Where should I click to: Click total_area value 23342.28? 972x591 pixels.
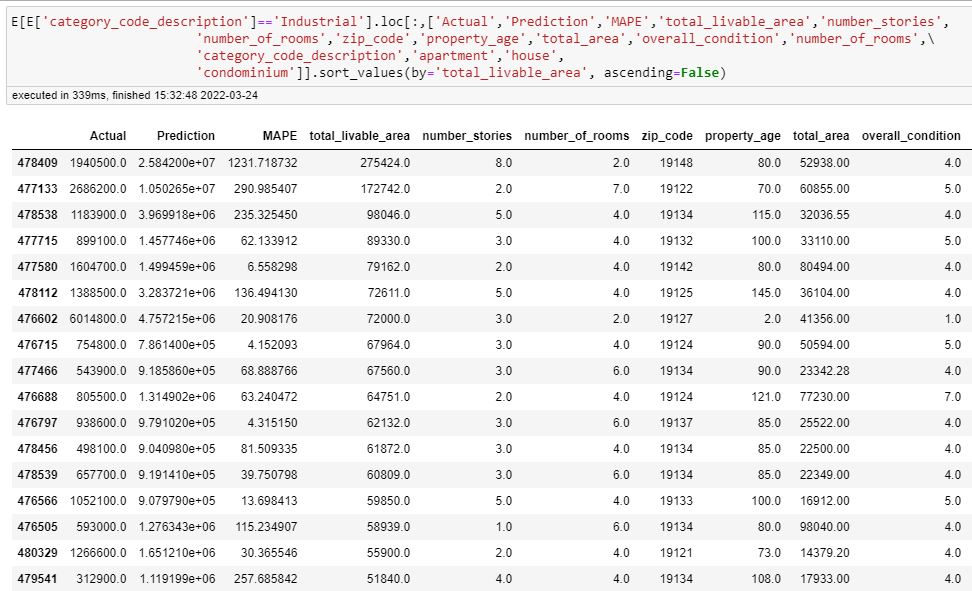tap(824, 371)
